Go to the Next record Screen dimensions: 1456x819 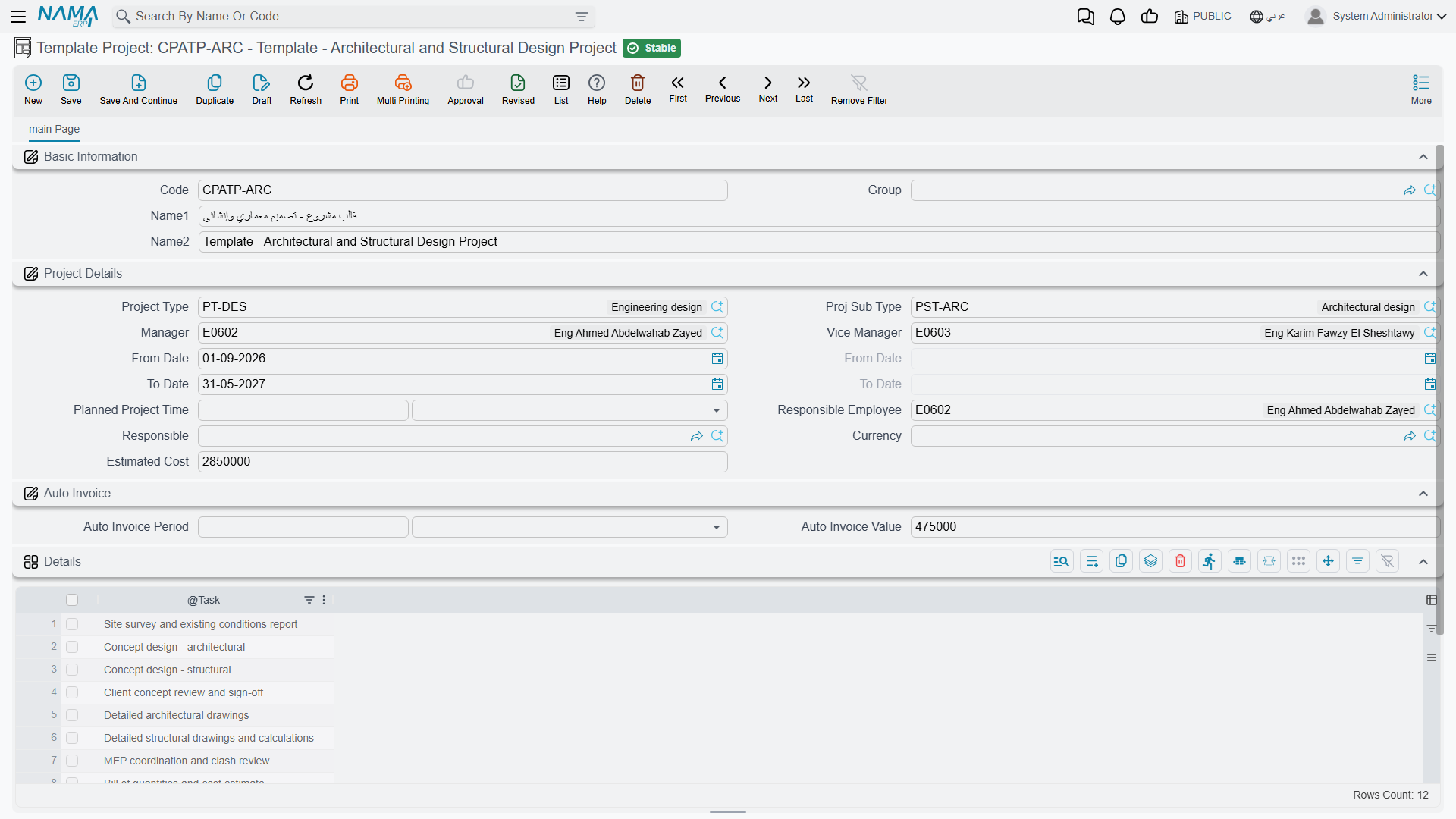pyautogui.click(x=768, y=89)
